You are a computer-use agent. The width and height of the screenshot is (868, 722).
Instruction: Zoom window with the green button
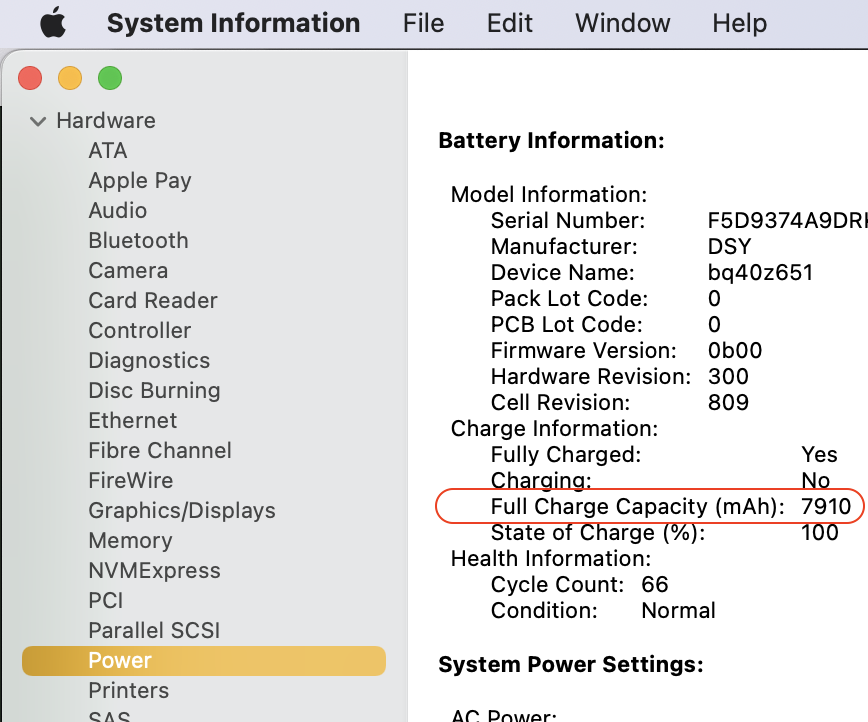pos(110,78)
